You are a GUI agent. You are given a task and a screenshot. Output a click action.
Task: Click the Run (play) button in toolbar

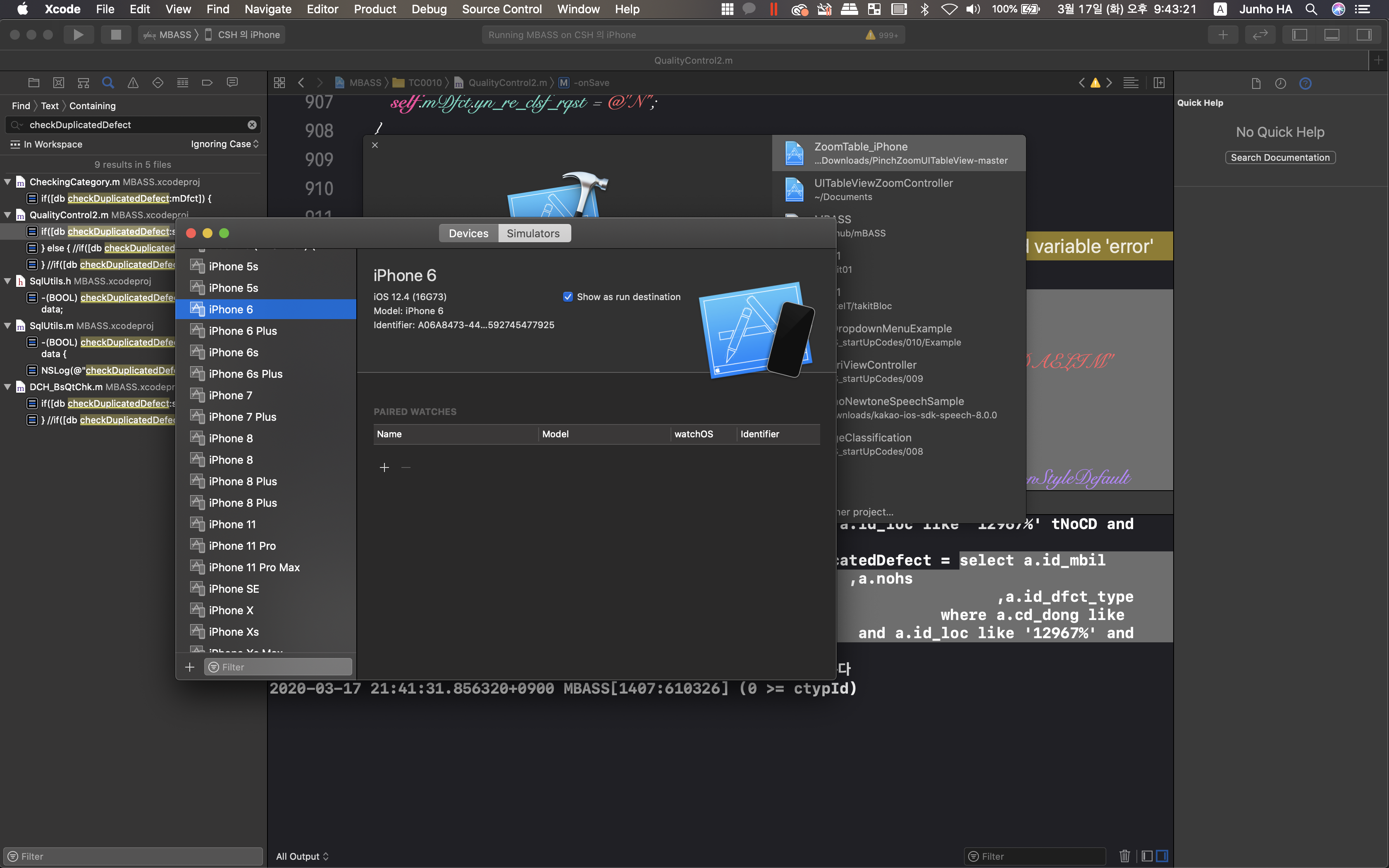point(78,34)
